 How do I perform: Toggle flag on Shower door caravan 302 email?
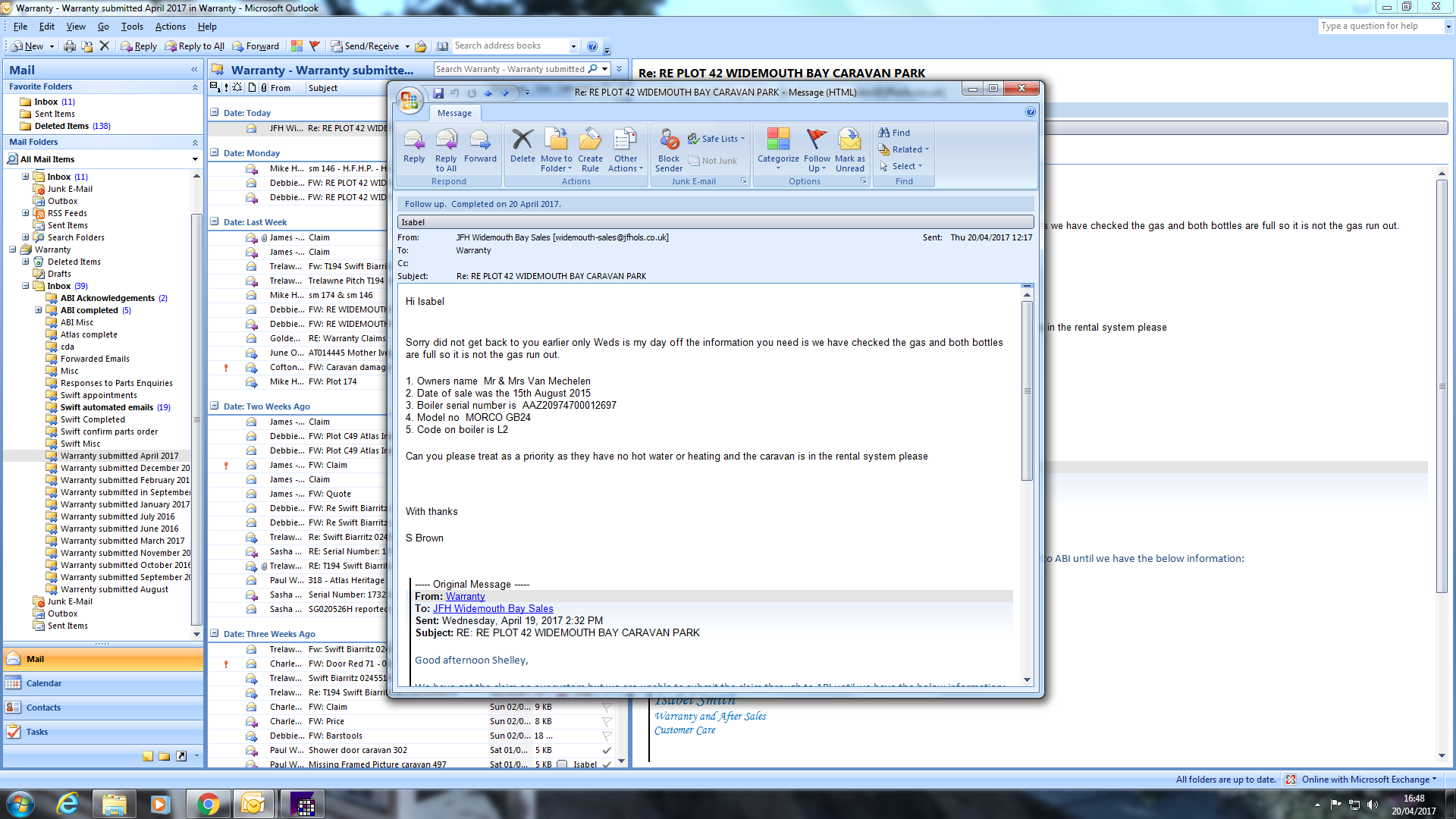coord(607,750)
